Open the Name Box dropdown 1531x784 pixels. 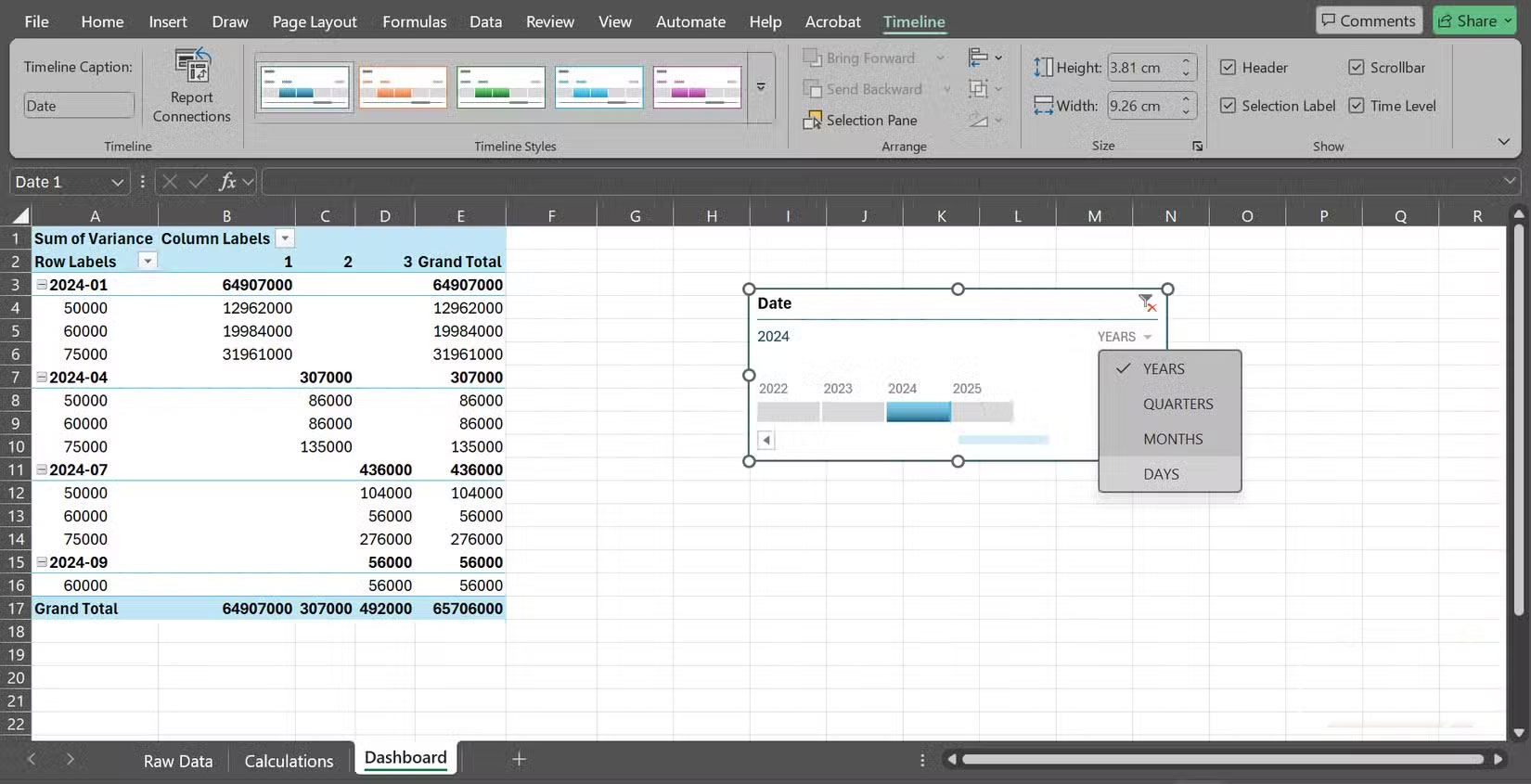(x=117, y=182)
